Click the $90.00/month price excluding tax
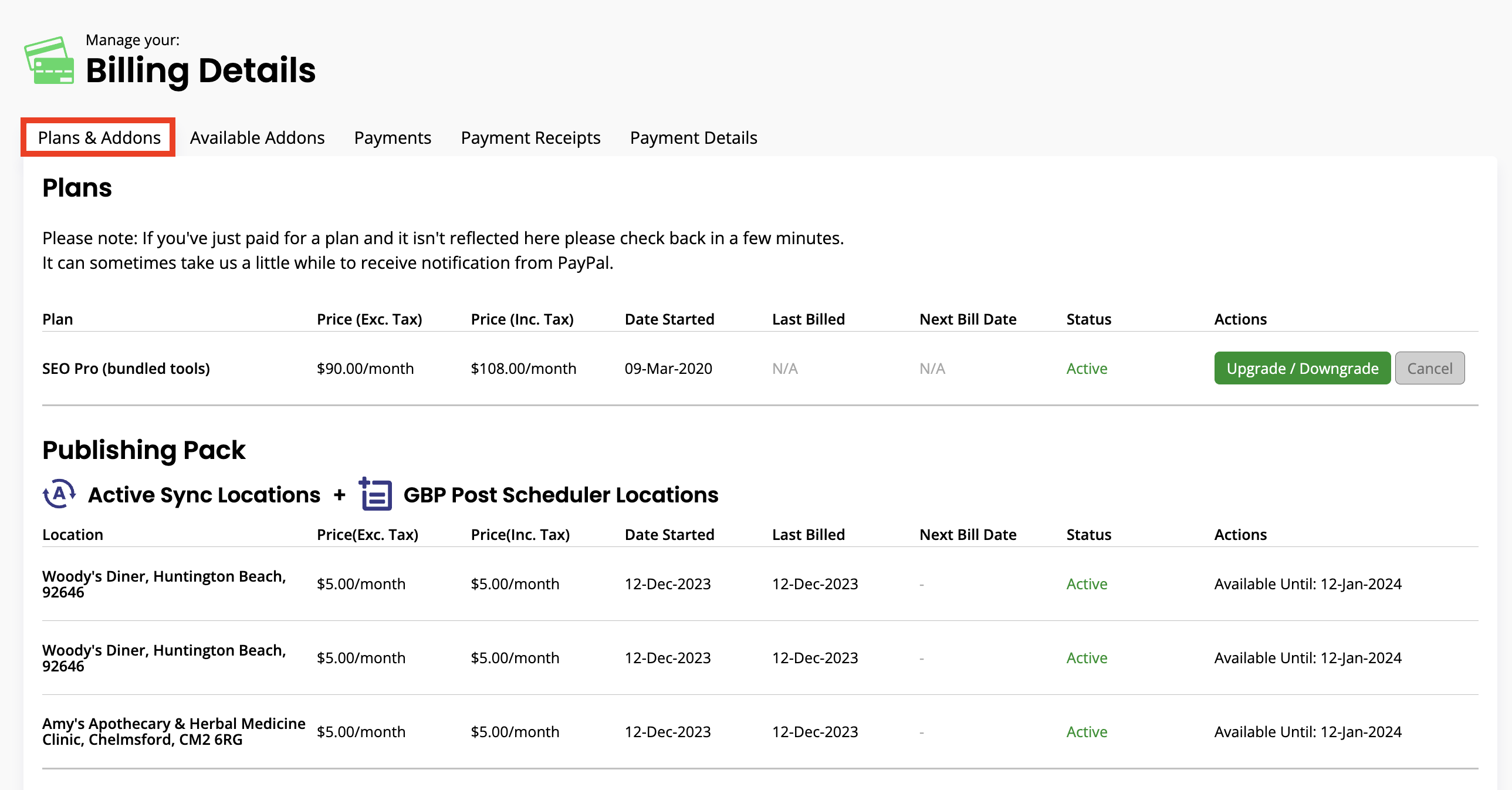The image size is (1512, 790). pyautogui.click(x=365, y=368)
